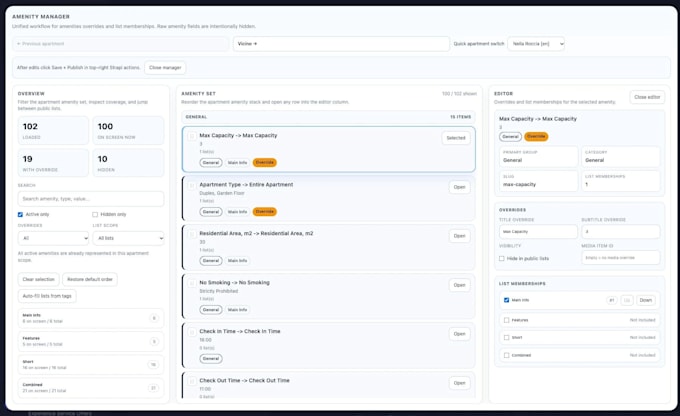Click the Override tag on Max Capacity row
This screenshot has width=680, height=416.
coord(265,163)
